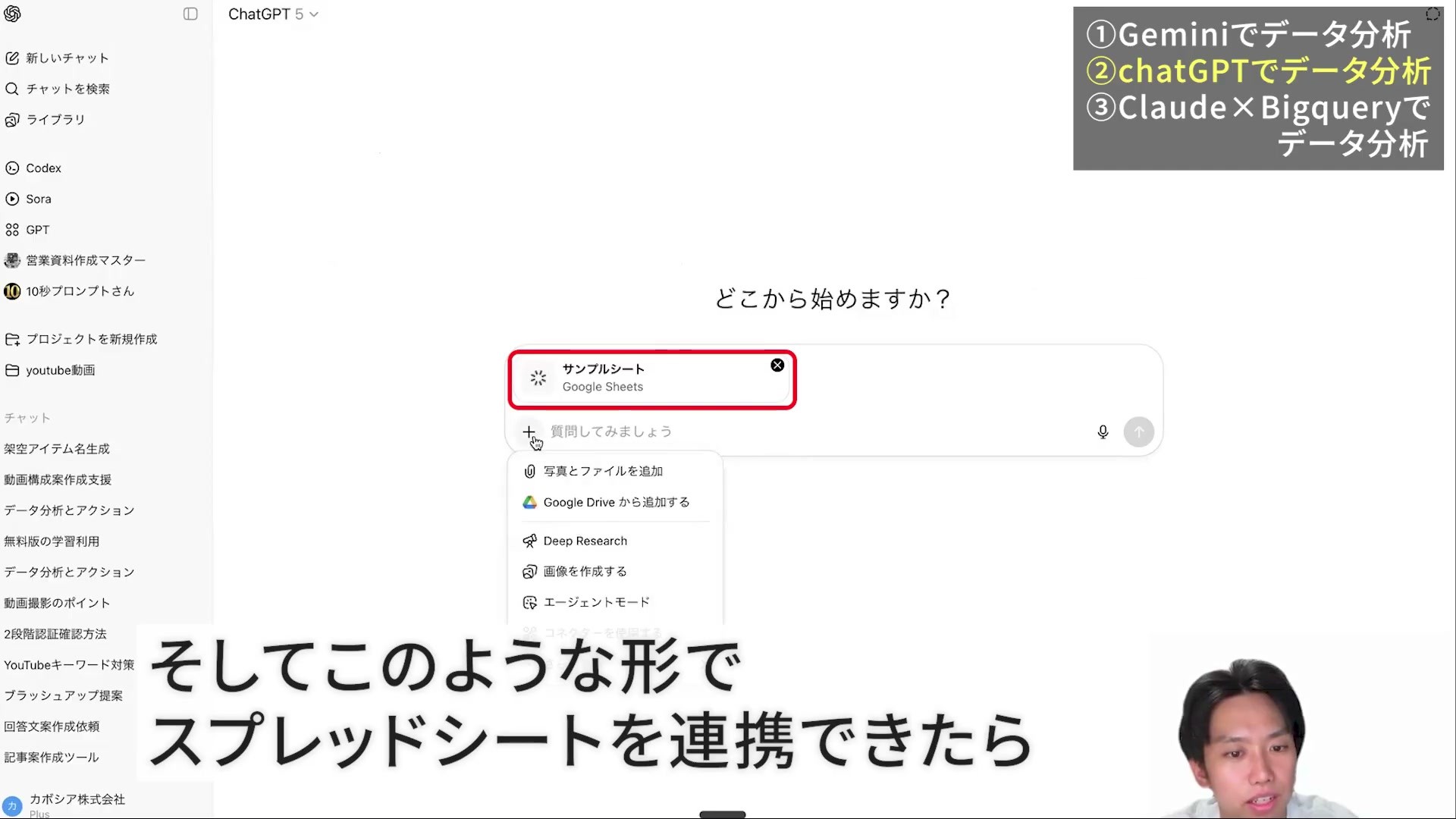This screenshot has width=1456, height=819.
Task: Click the account avatar icon
Action: [x=12, y=806]
